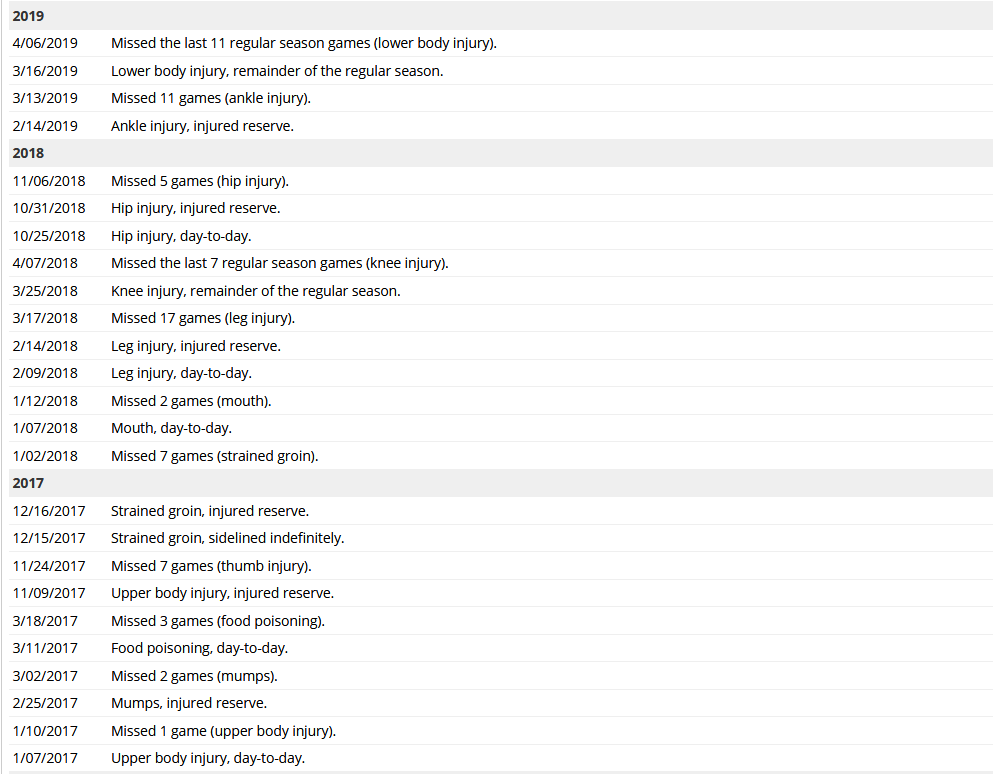Viewport: 997px width, 774px height.
Task: Select the 11/06/2018 date
Action: 49,181
